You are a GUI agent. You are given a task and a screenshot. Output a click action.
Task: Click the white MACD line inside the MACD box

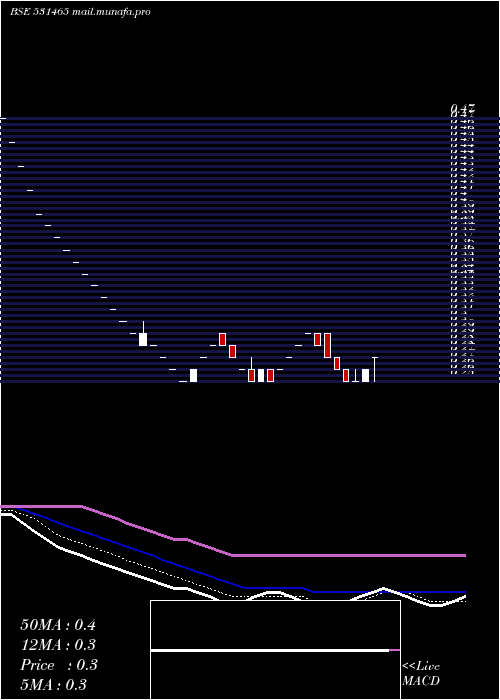(270, 650)
